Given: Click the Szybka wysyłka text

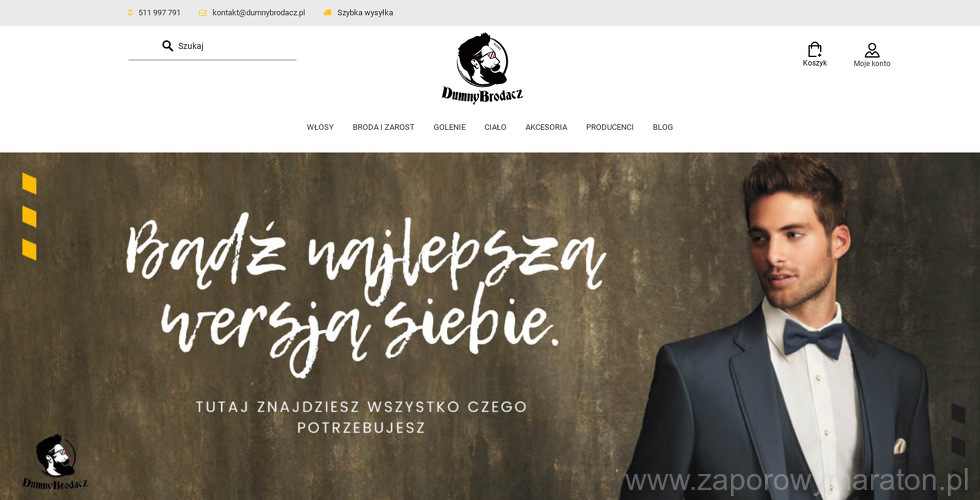Looking at the screenshot, I should tap(365, 12).
